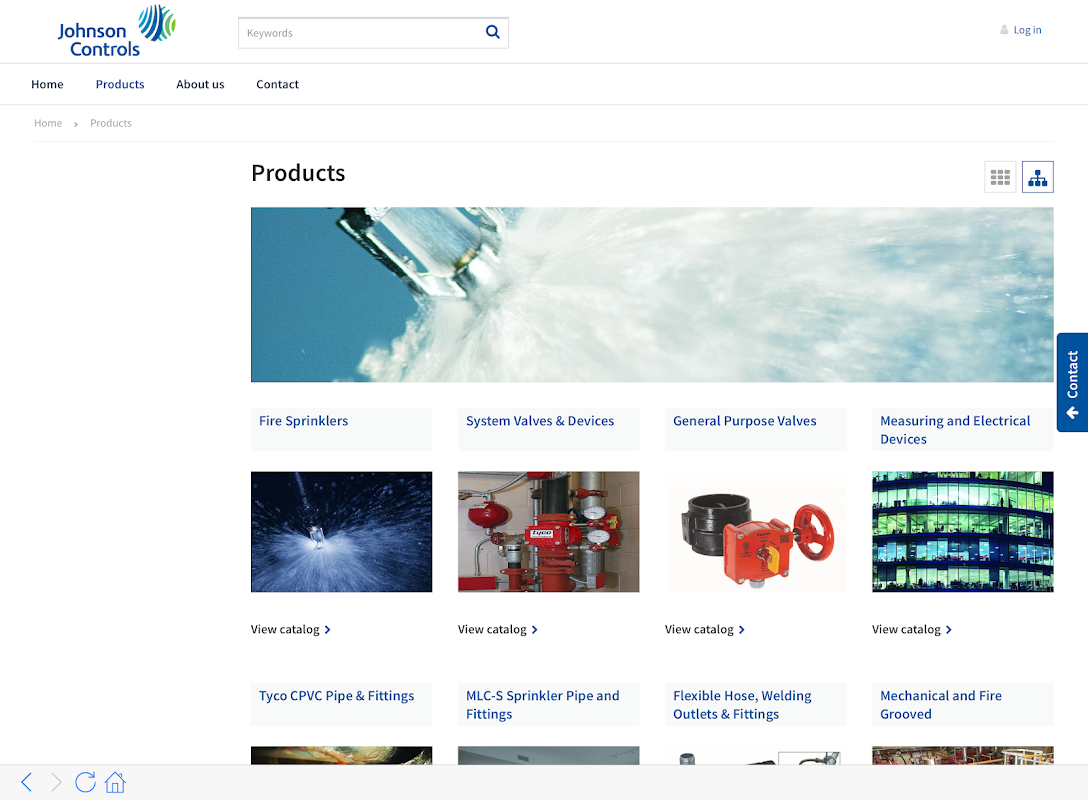View catalog under General Purpose Valves
1088x800 pixels.
pos(704,629)
